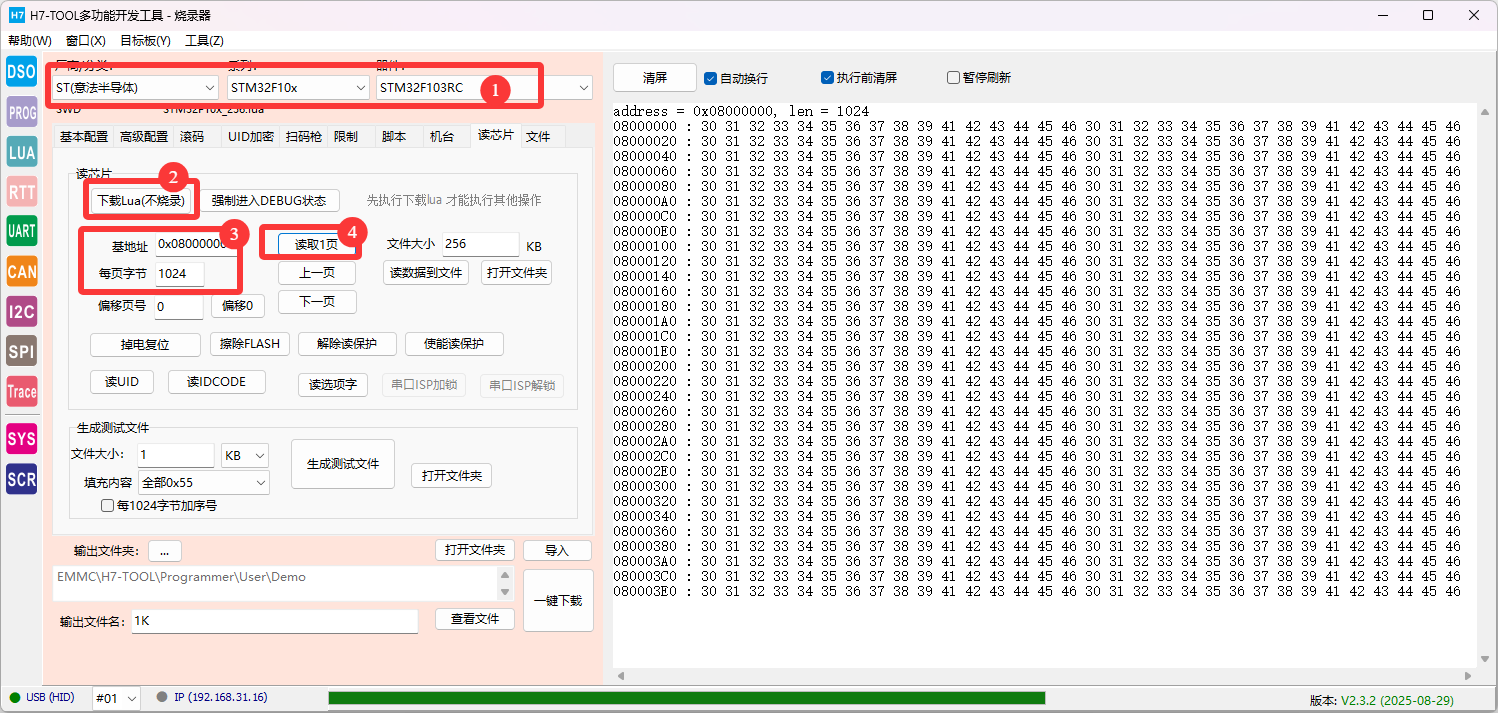Switch to the UID加密 tab
The height and width of the screenshot is (713, 1498).
[x=249, y=137]
